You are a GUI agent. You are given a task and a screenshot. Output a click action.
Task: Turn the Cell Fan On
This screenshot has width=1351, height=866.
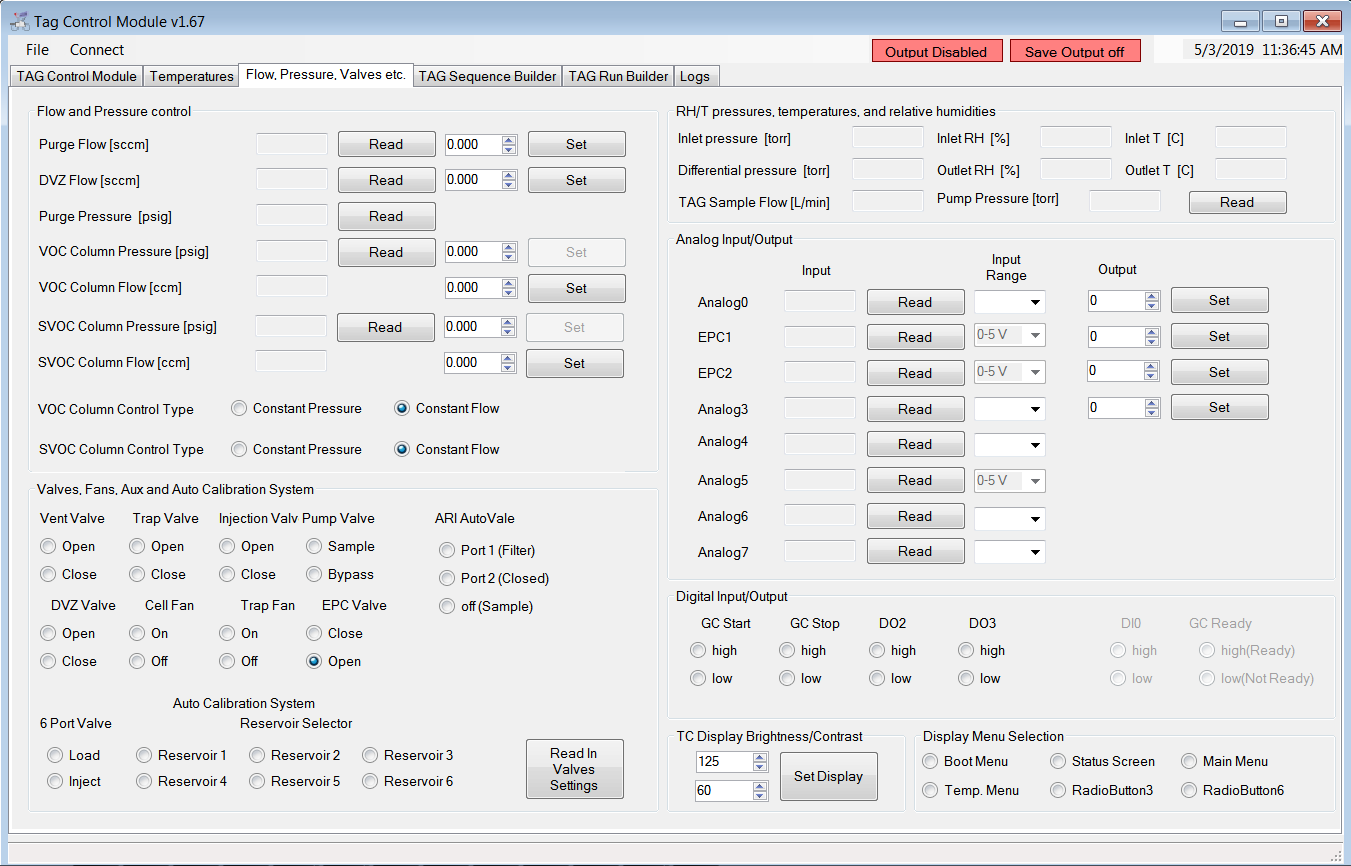[149, 633]
